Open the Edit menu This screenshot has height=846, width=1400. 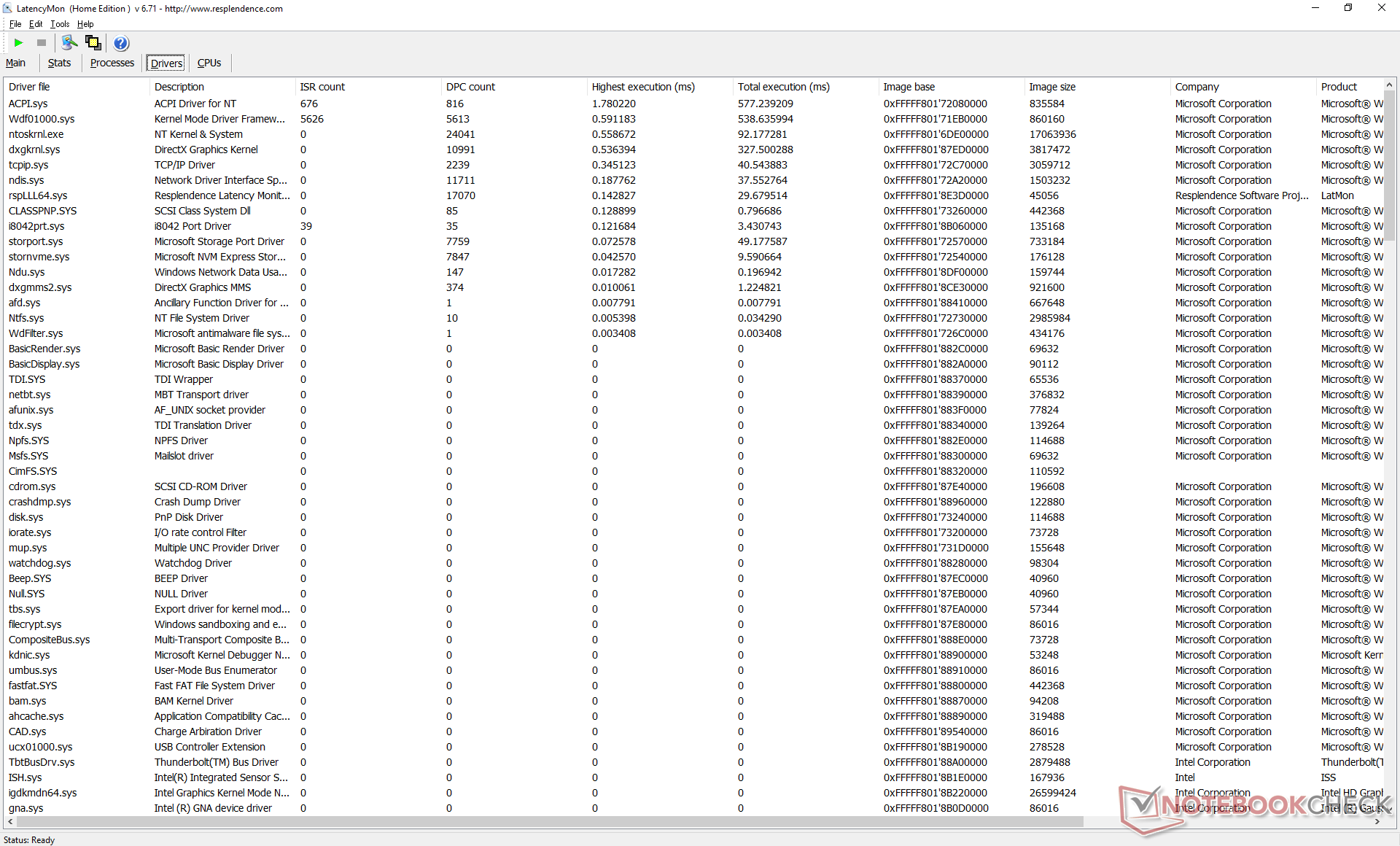36,24
